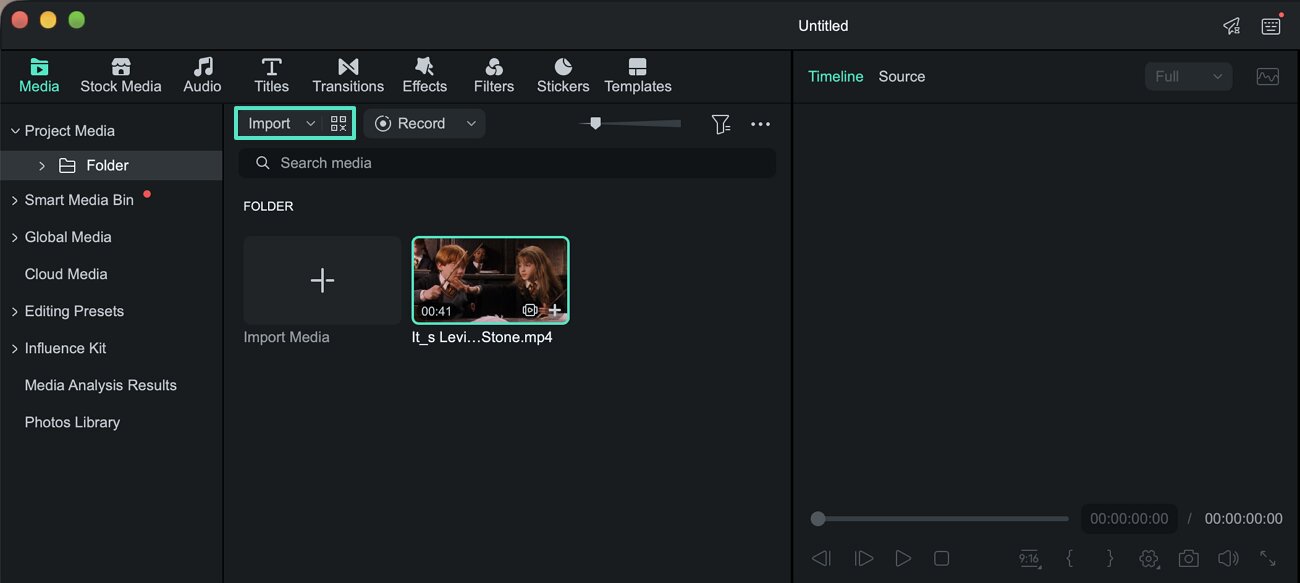This screenshot has height=583, width=1300.
Task: Switch to Transitions tab
Action: (x=348, y=76)
